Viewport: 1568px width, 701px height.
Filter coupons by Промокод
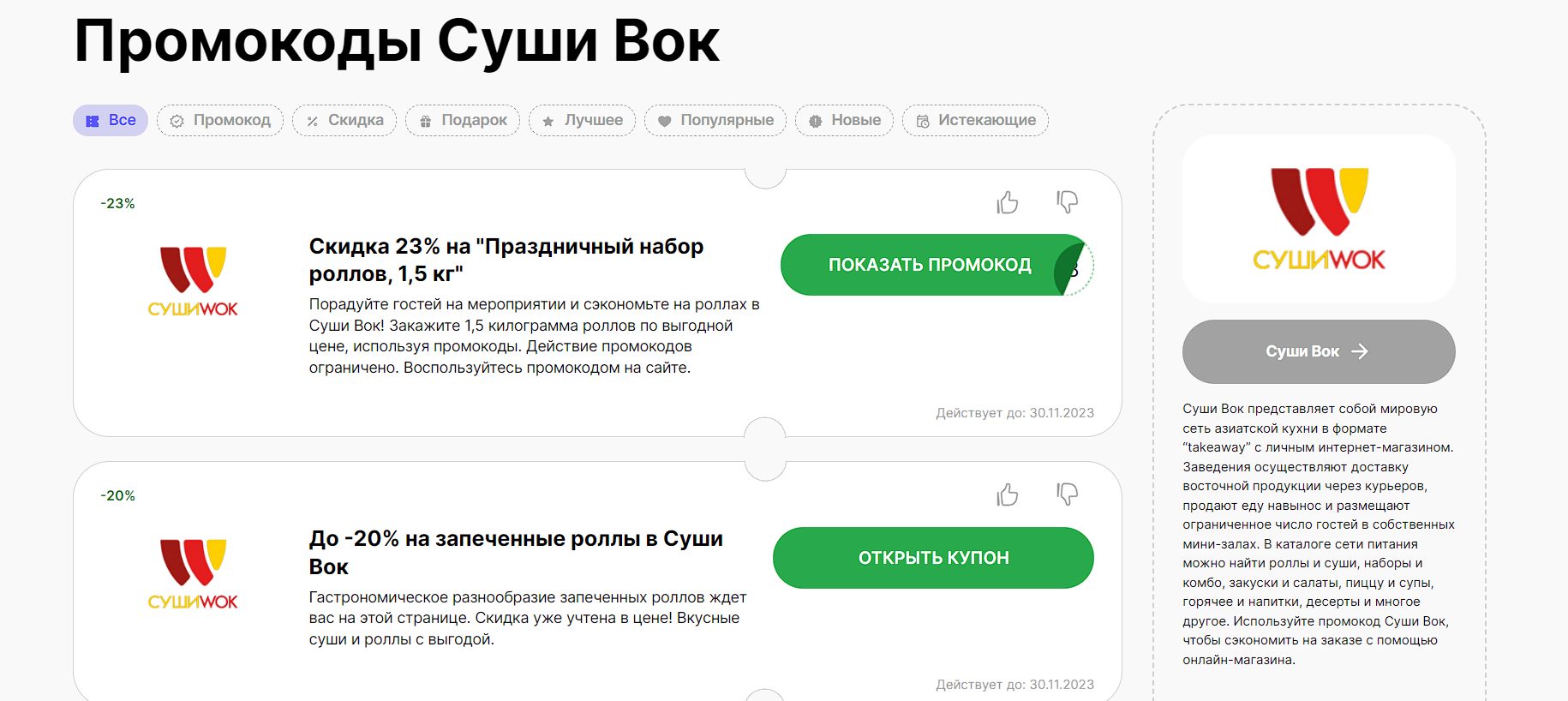220,120
